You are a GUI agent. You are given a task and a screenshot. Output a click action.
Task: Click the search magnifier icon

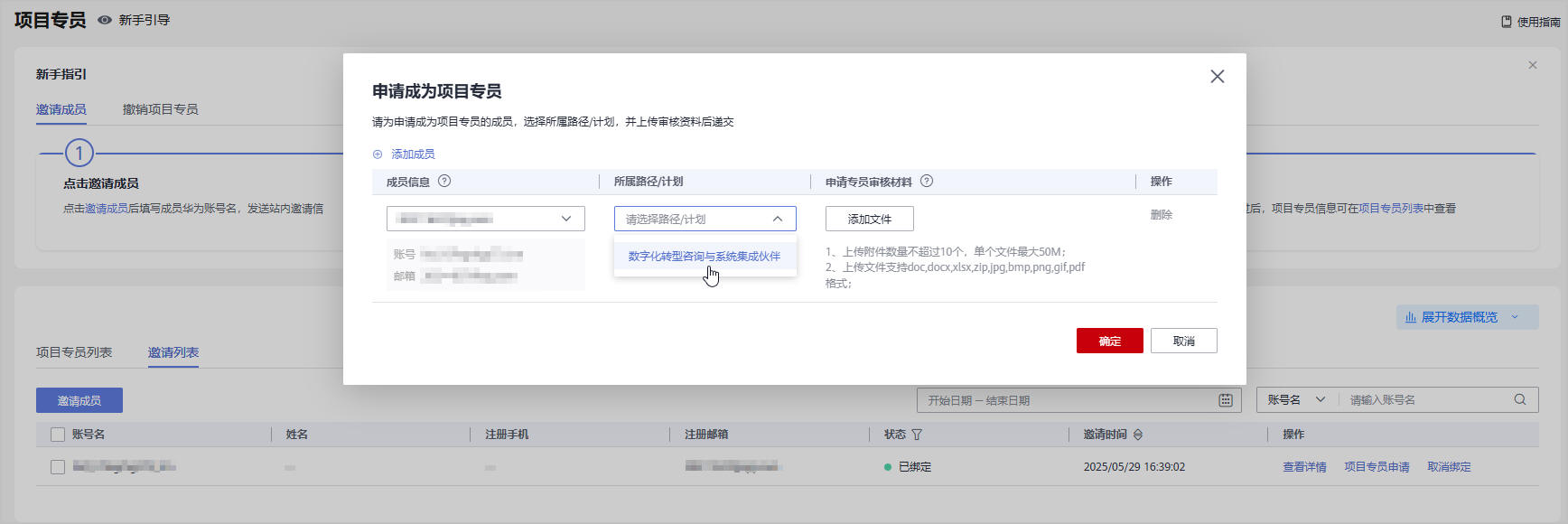click(1520, 399)
